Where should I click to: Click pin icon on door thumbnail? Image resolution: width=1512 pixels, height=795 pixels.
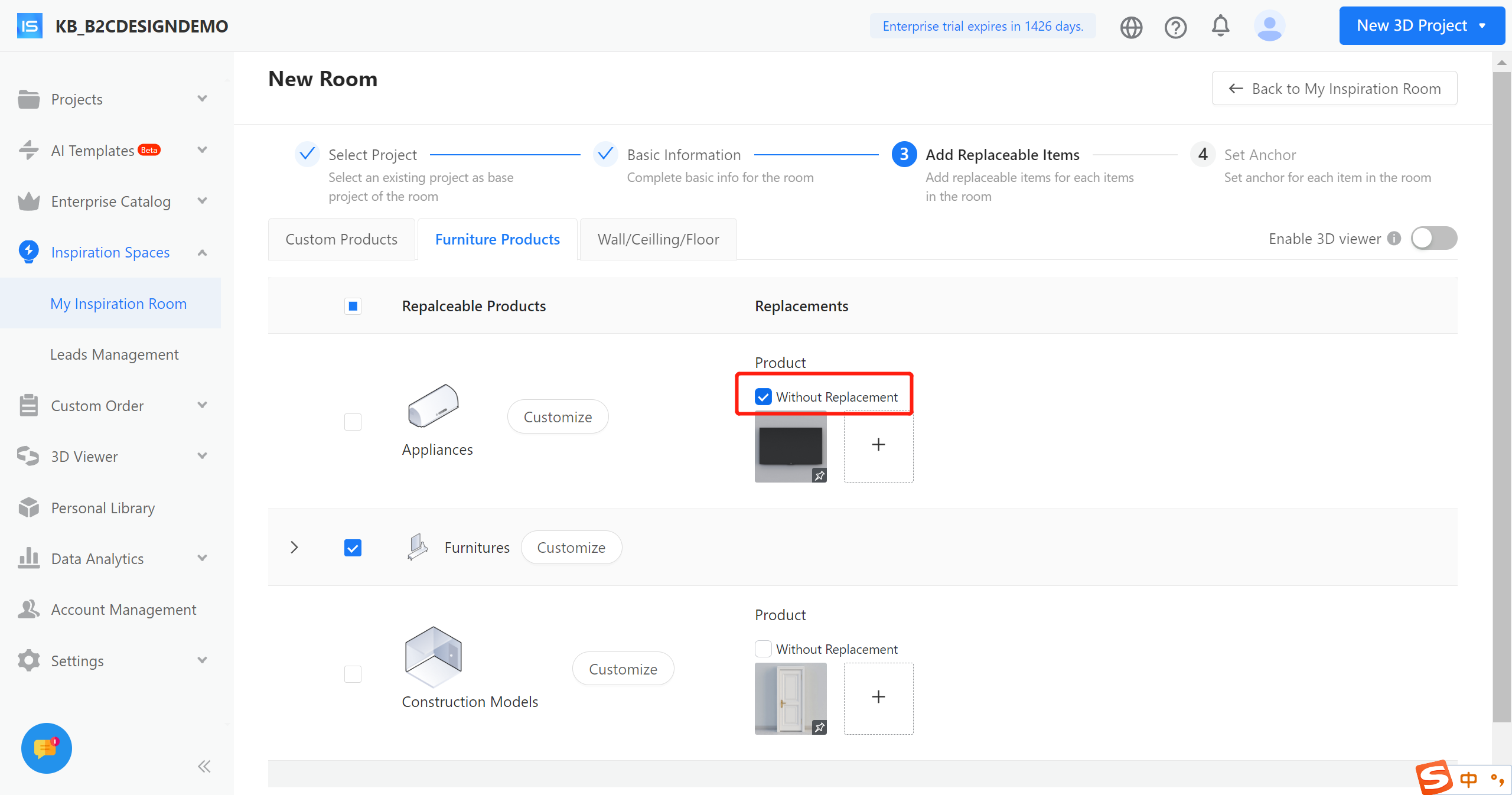(819, 728)
